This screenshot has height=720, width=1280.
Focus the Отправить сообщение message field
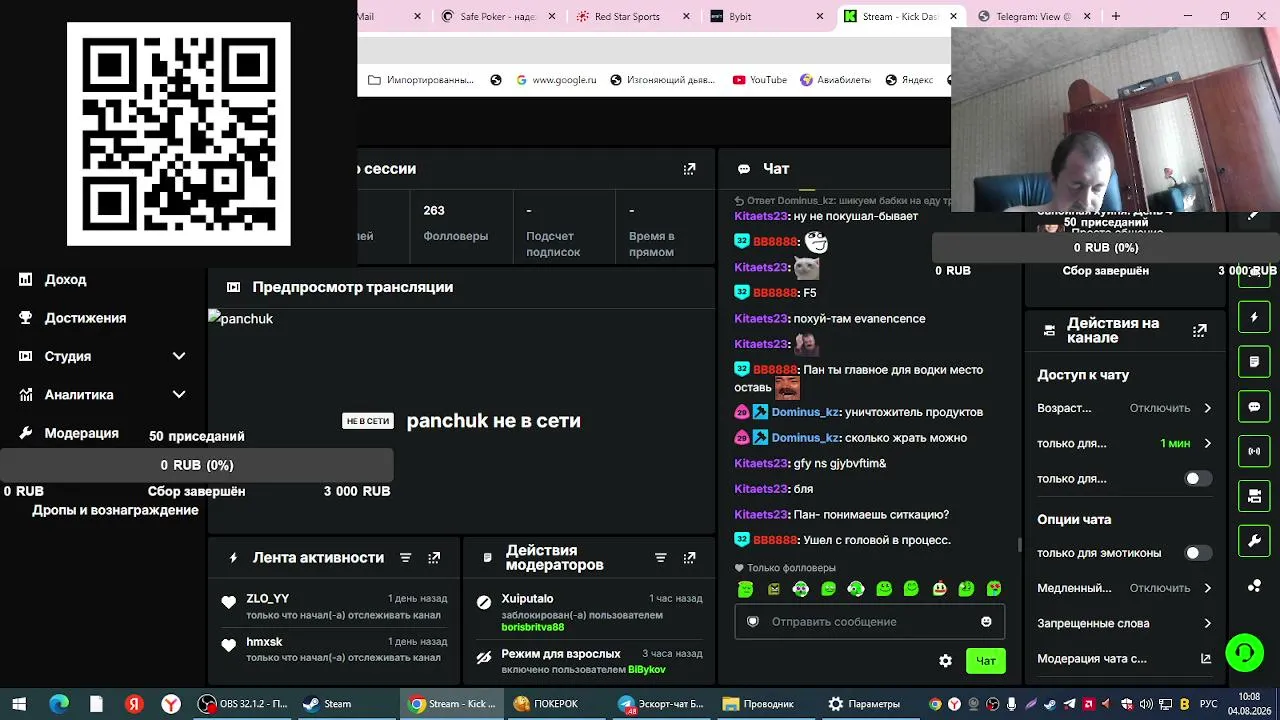click(869, 622)
